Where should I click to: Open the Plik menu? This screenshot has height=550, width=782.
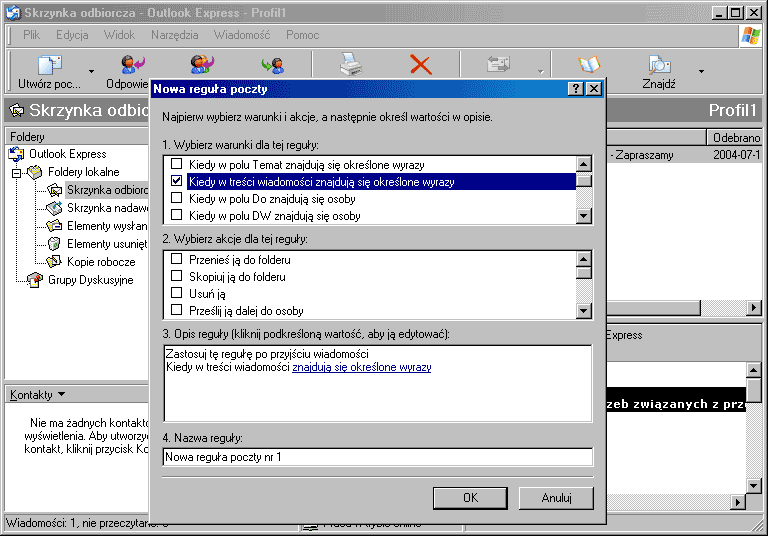(x=31, y=35)
